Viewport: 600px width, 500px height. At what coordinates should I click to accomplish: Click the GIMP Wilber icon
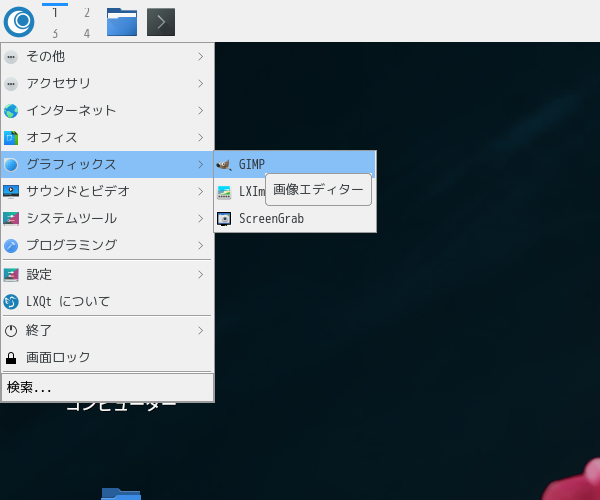(224, 164)
